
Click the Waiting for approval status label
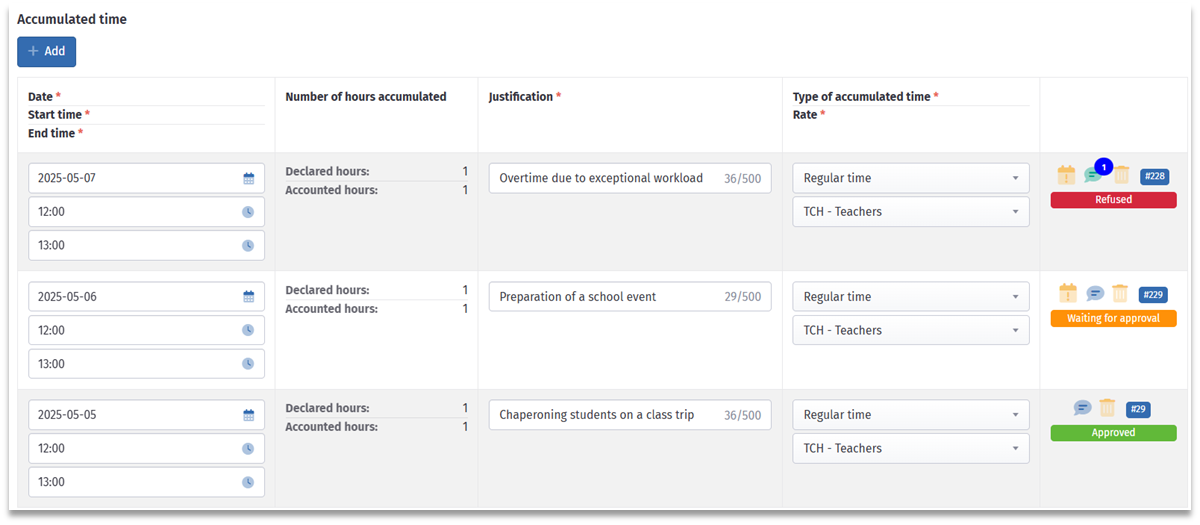click(1113, 318)
